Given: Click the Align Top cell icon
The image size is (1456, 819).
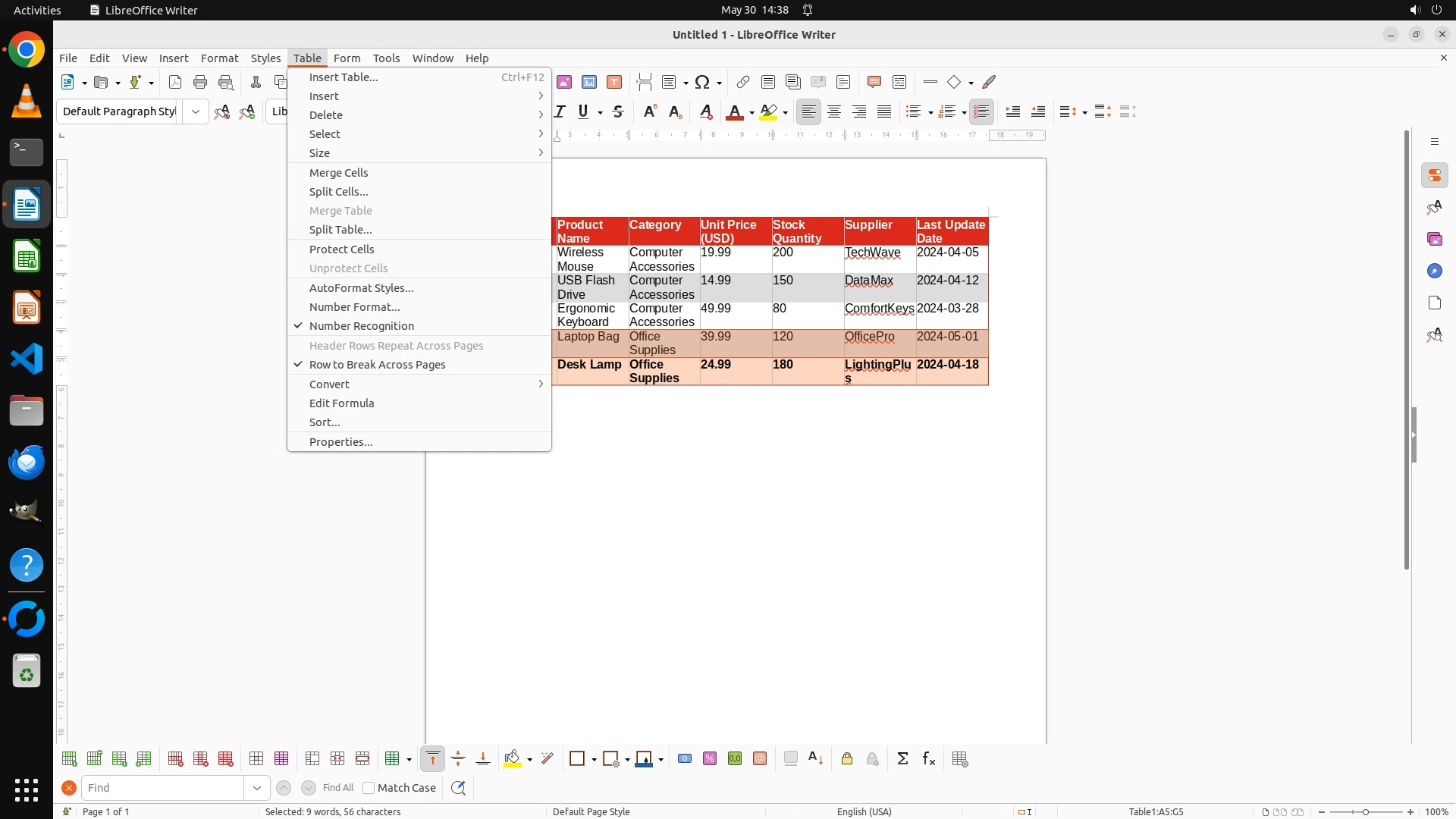Looking at the screenshot, I should click(432, 759).
